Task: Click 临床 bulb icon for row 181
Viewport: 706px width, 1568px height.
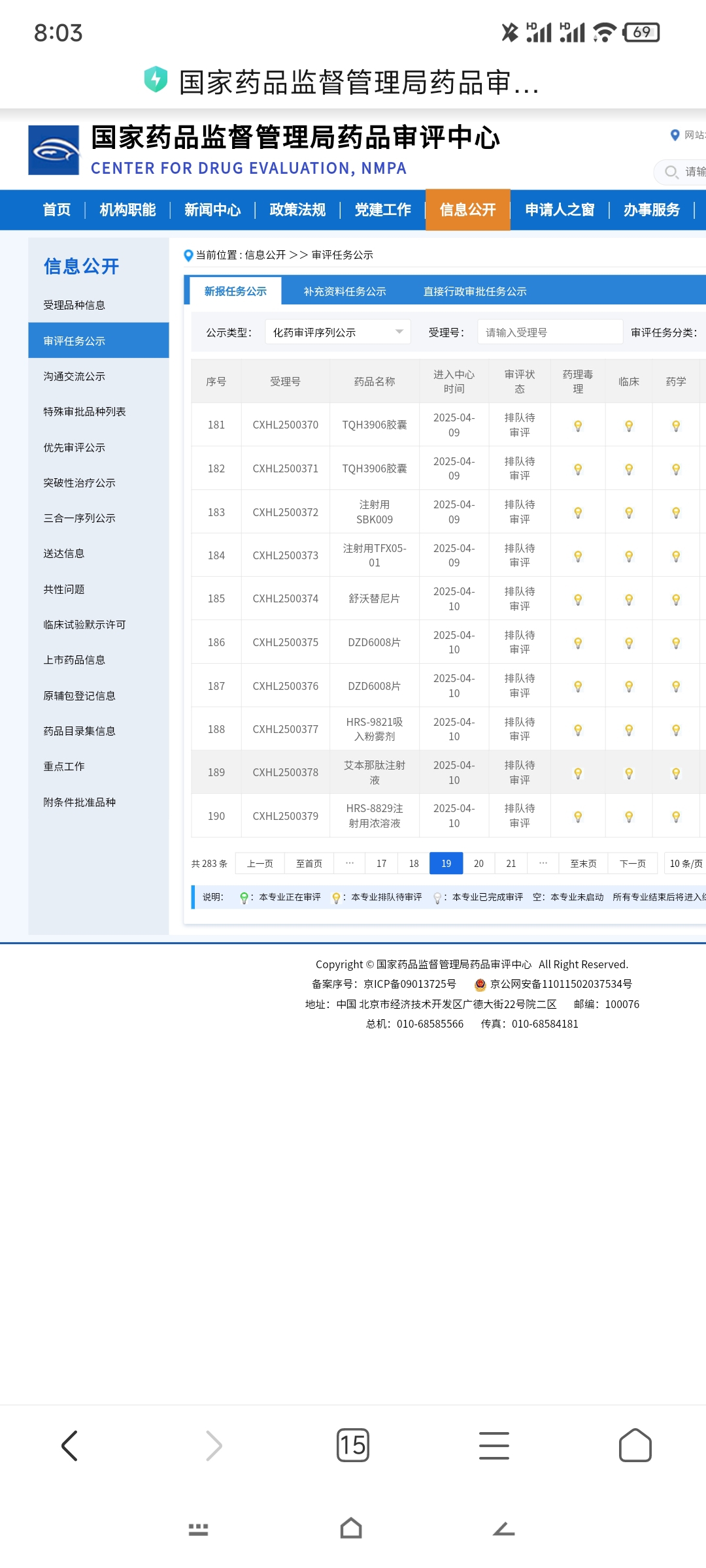Action: pos(629,426)
